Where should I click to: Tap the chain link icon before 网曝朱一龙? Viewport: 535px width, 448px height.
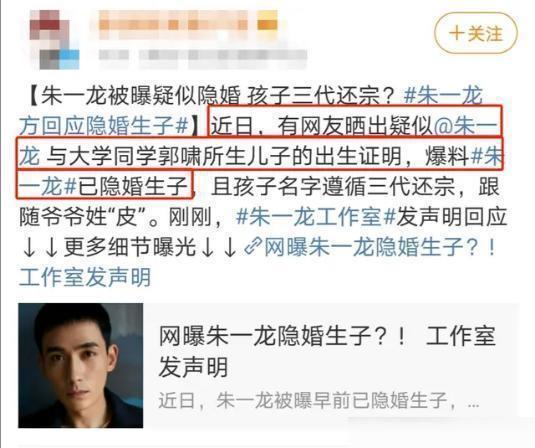pos(253,247)
